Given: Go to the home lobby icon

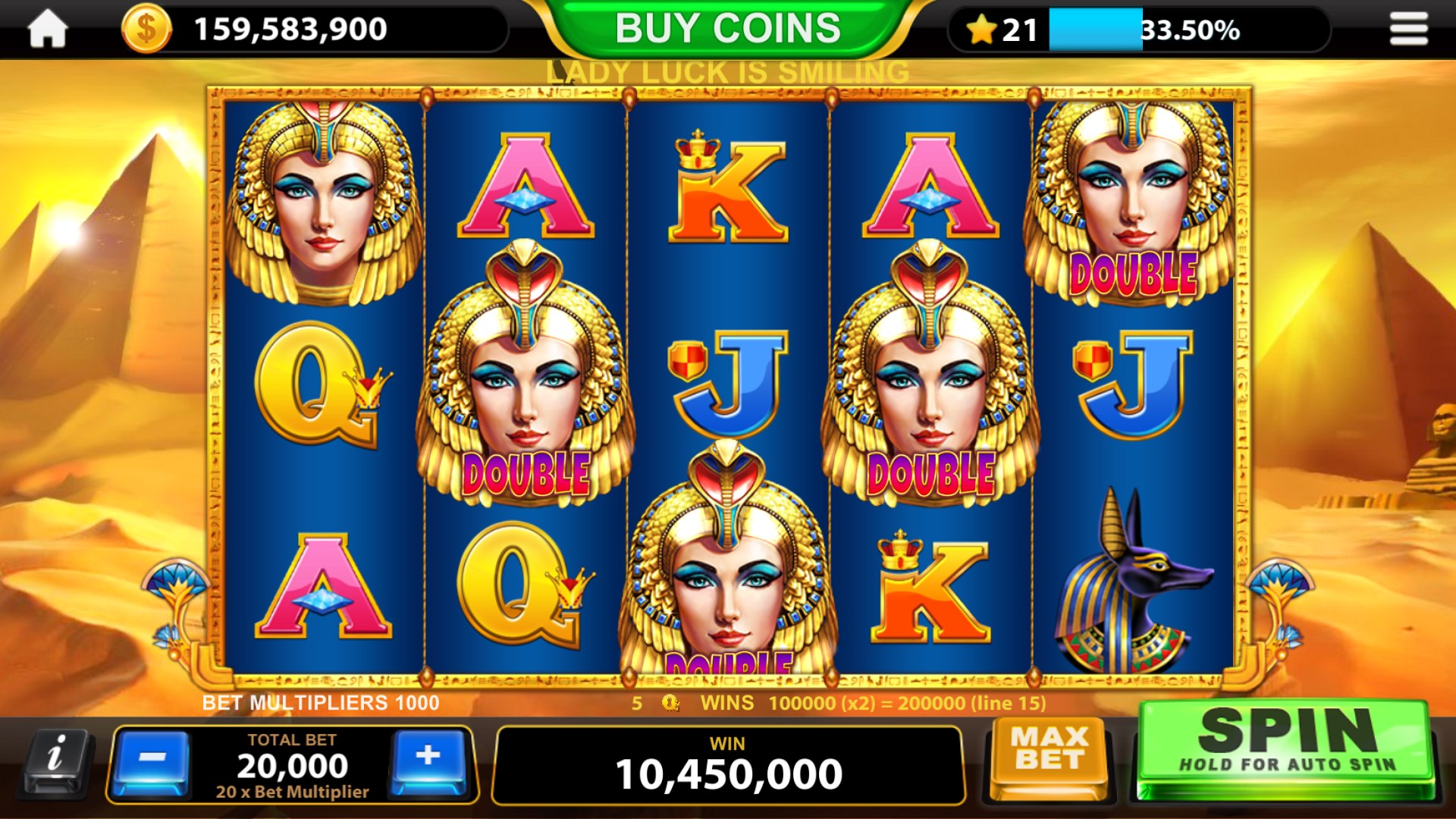Looking at the screenshot, I should [x=47, y=30].
